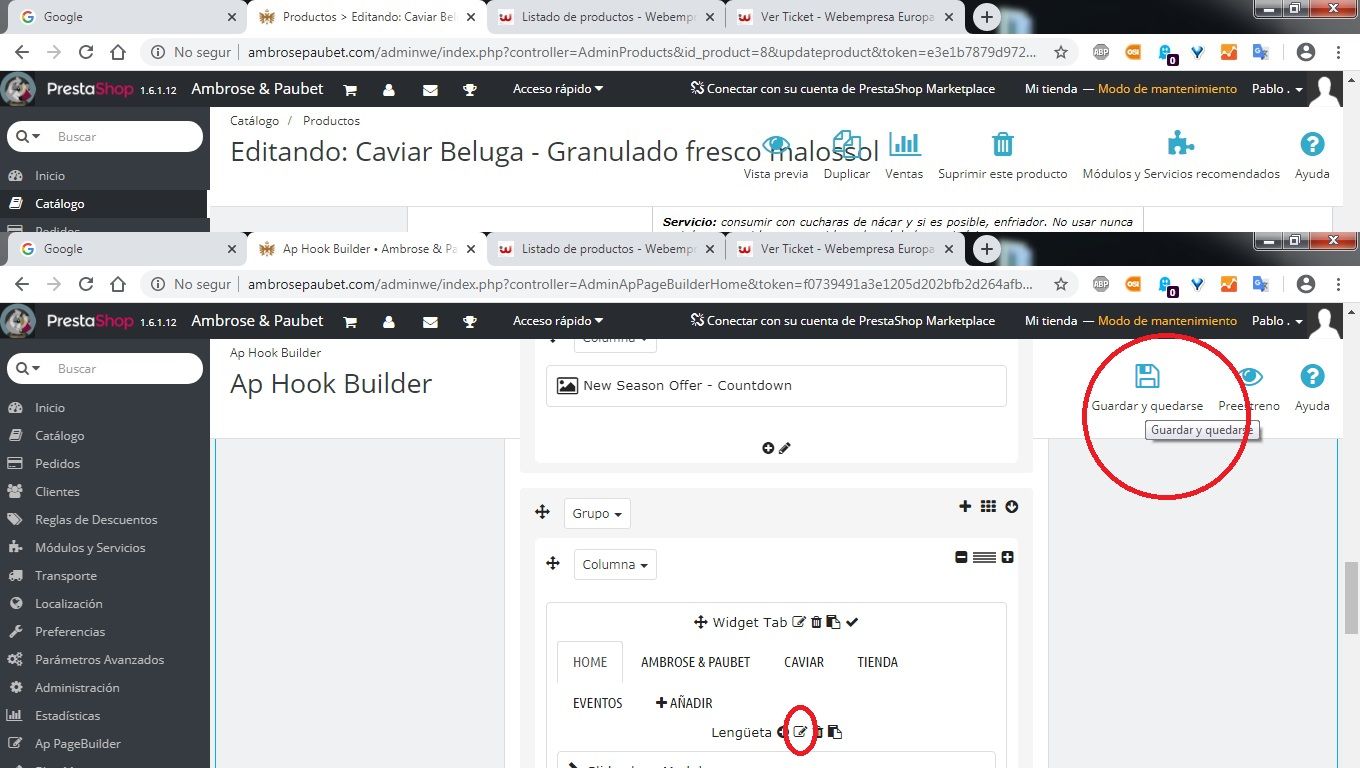Screen dimensions: 1360x768
Task: Reduce column width with minus icon
Action: coord(961,557)
